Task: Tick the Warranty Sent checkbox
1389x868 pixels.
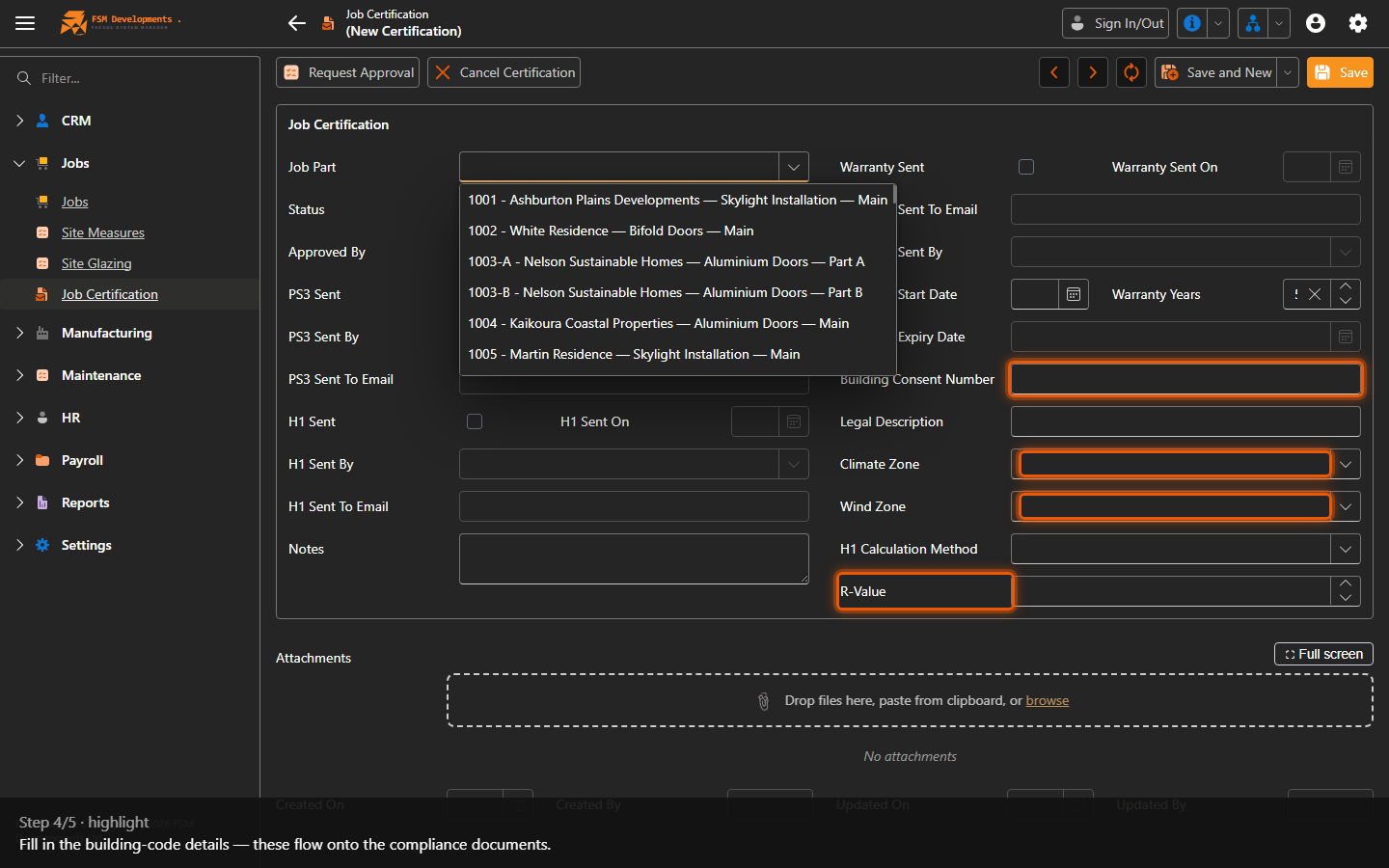Action: 1026,167
